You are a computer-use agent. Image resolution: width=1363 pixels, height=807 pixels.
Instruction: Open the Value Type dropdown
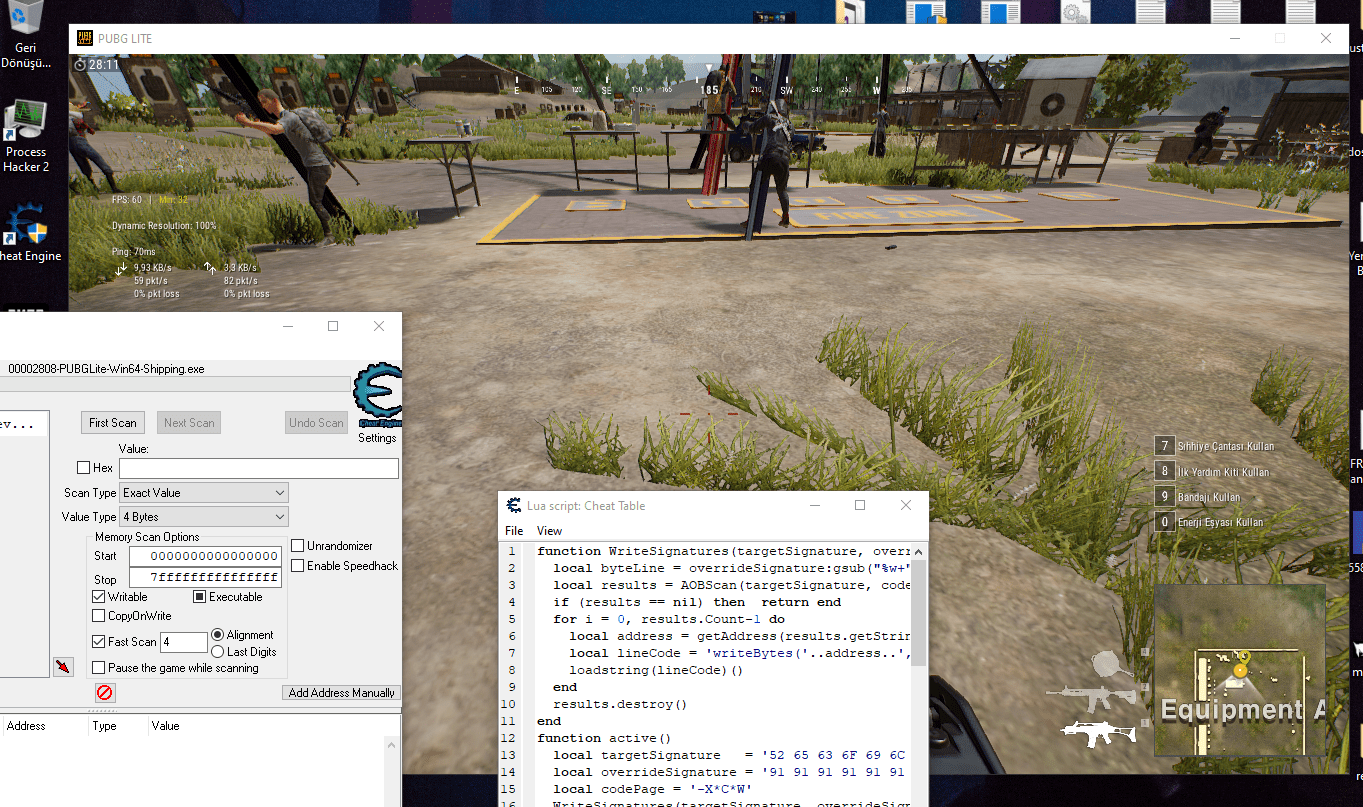point(204,517)
